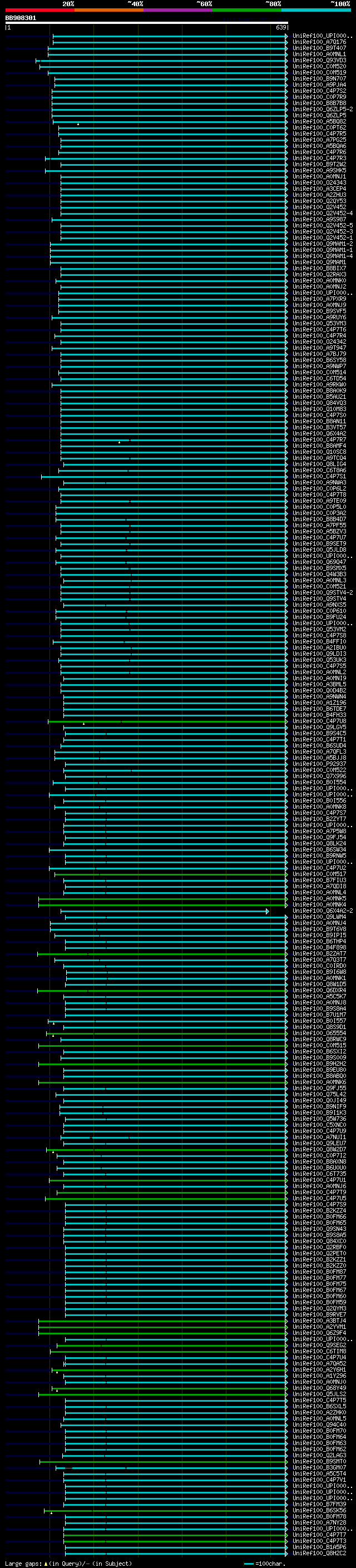The width and height of the screenshot is (356, 1568).
Task: Click label UniRef100_C0M519
Action: point(319,72)
